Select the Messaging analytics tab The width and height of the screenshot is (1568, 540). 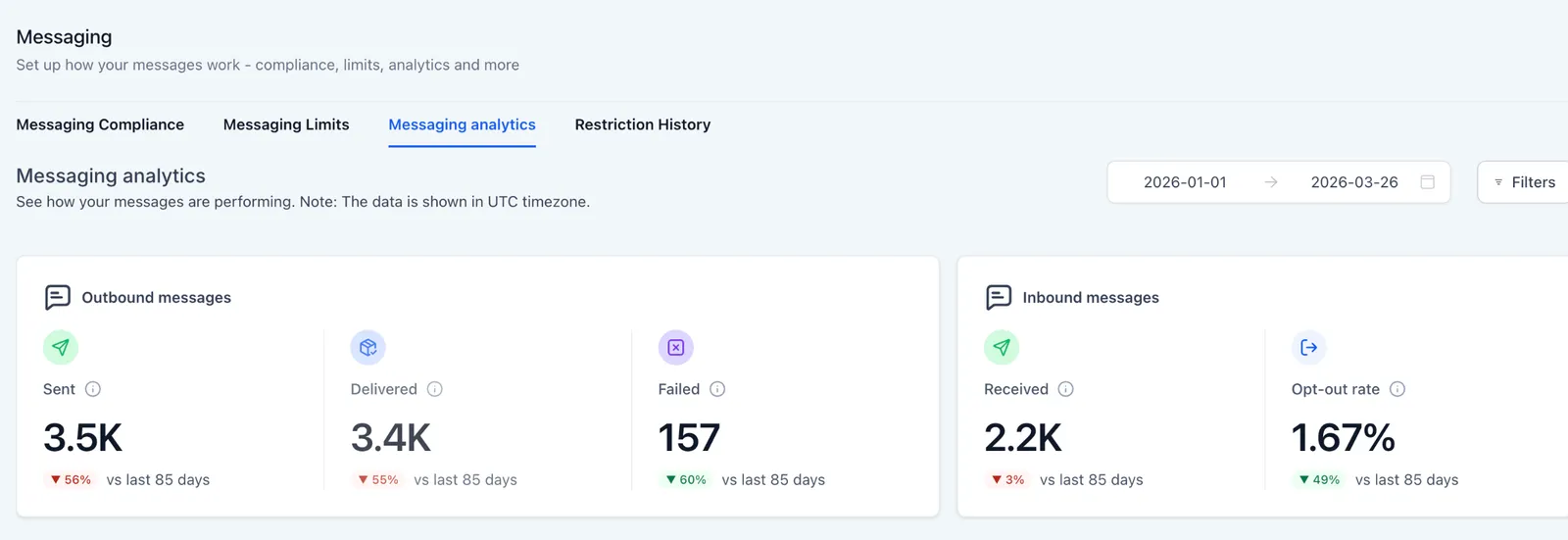462,124
